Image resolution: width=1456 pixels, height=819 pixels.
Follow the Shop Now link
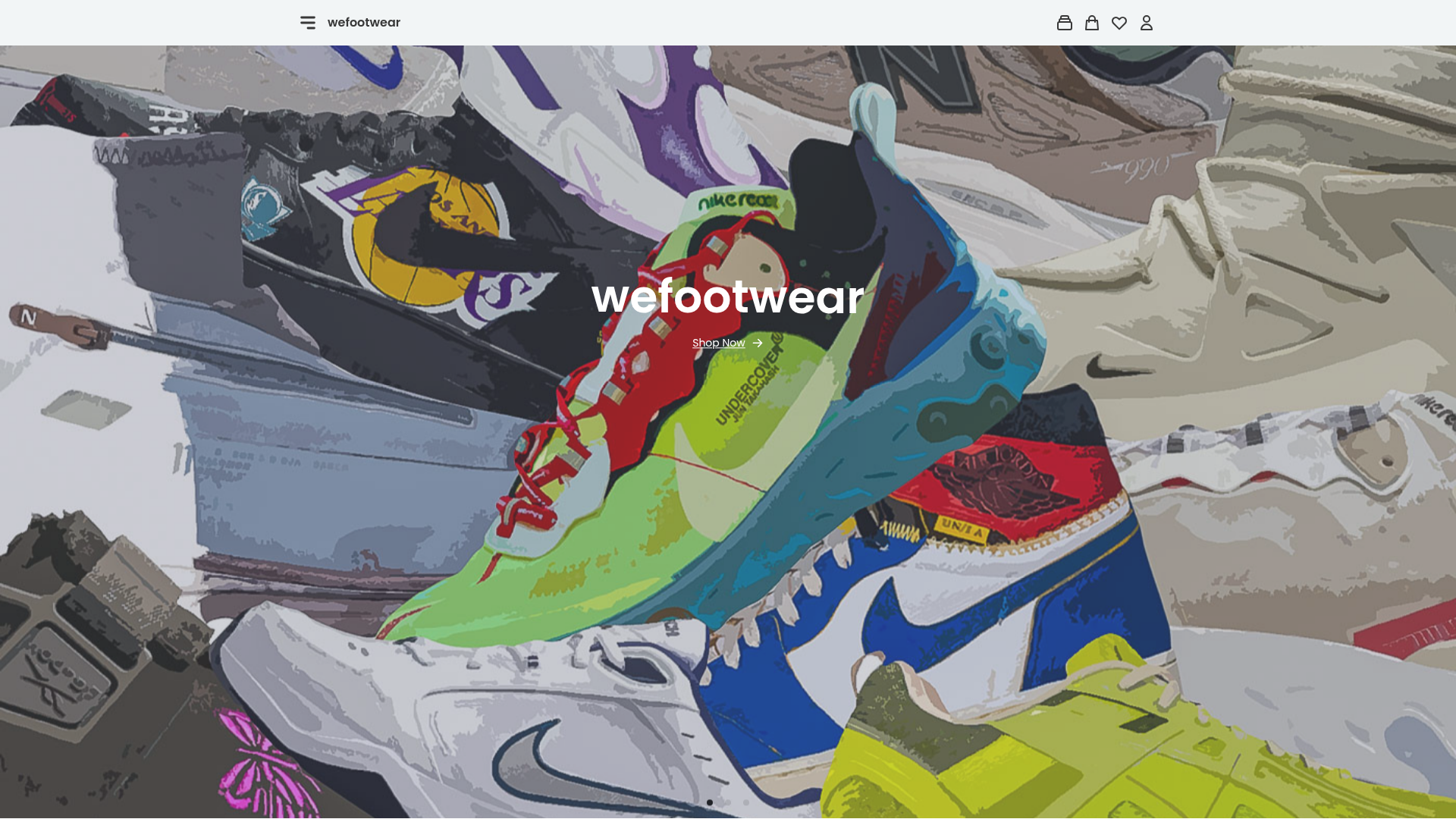tap(727, 343)
